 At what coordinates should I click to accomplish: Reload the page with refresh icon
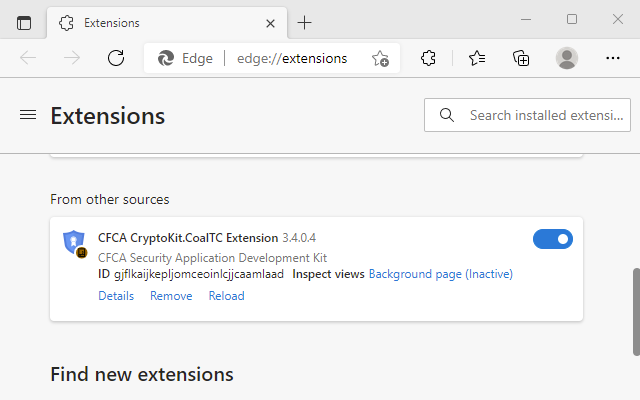tap(116, 58)
